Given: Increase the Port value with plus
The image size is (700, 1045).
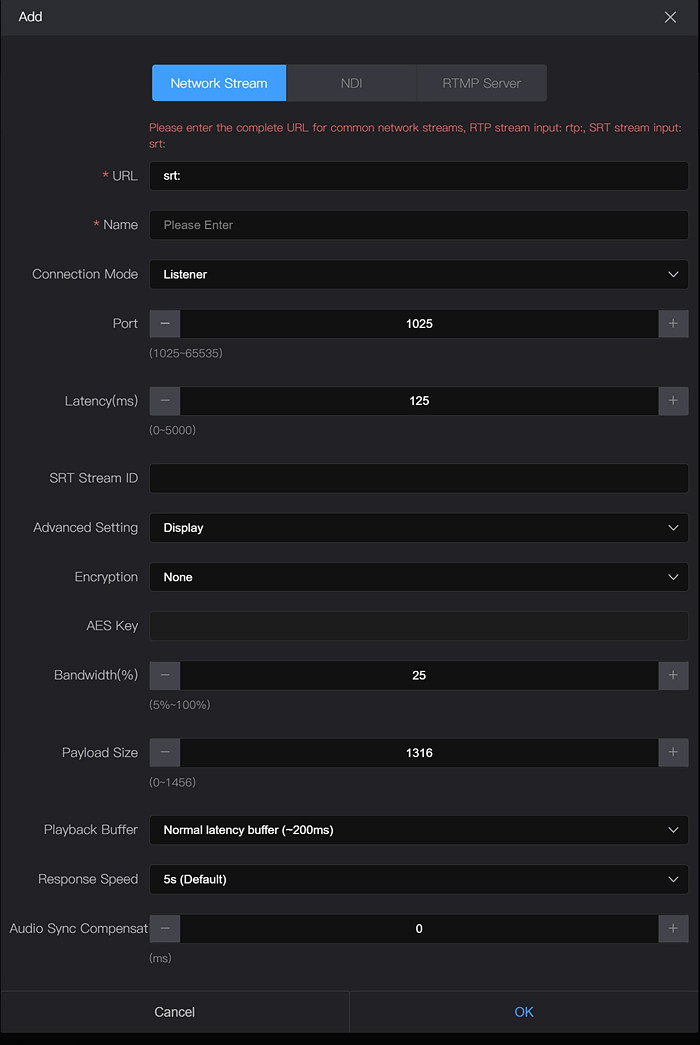Looking at the screenshot, I should [673, 324].
